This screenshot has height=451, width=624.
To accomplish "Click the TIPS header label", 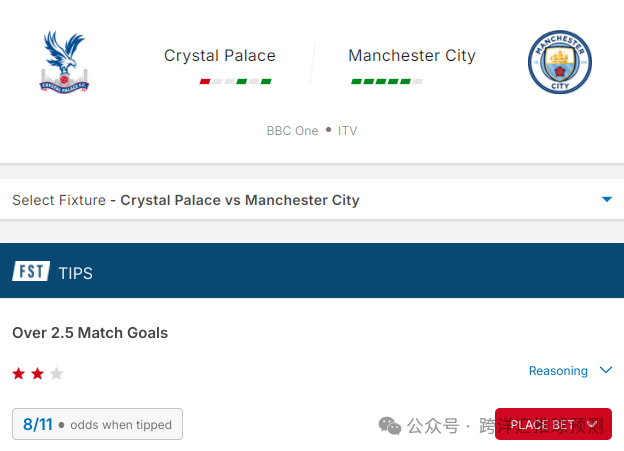I will 76,273.
